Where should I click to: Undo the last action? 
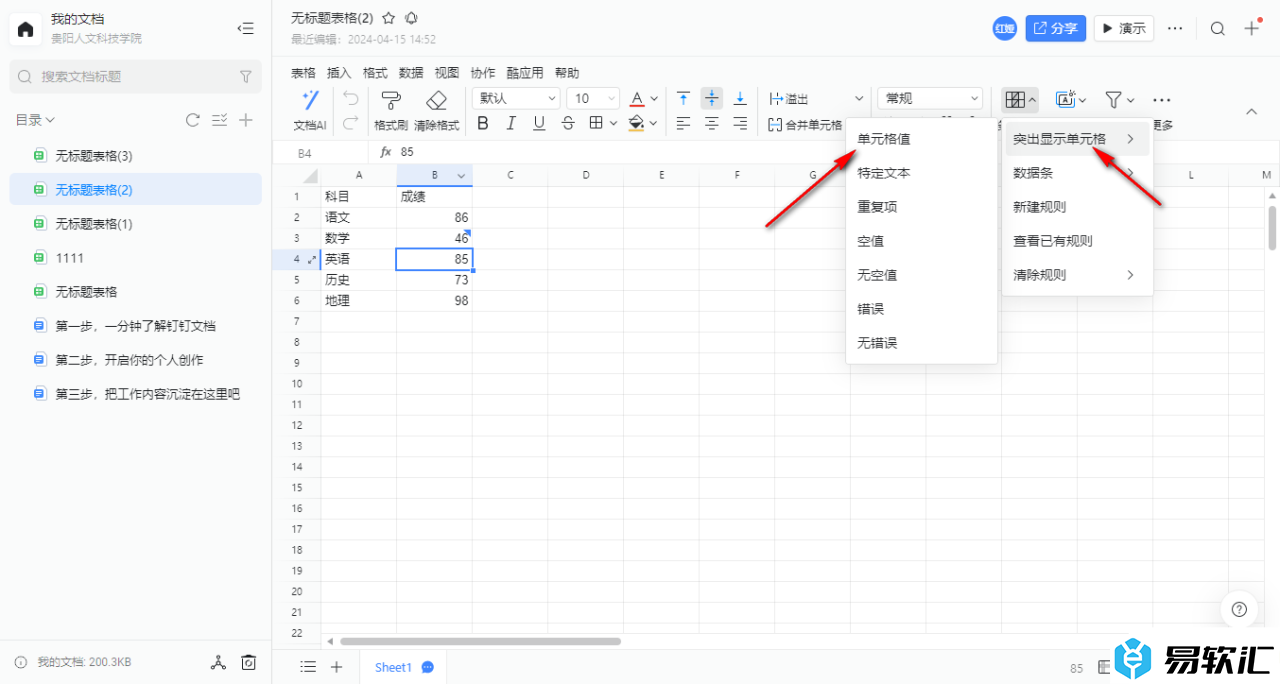pyautogui.click(x=350, y=98)
